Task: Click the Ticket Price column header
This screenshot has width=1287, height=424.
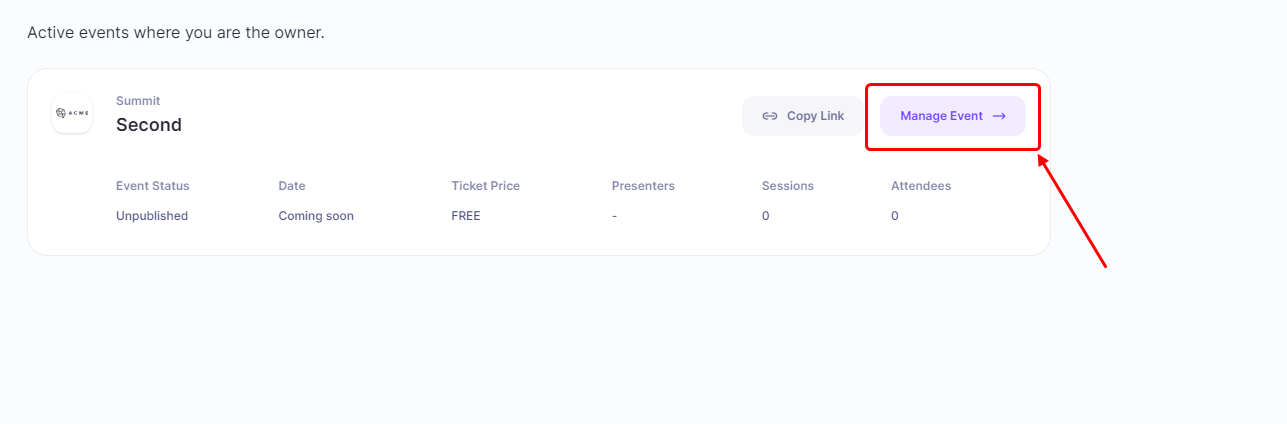Action: click(x=485, y=186)
